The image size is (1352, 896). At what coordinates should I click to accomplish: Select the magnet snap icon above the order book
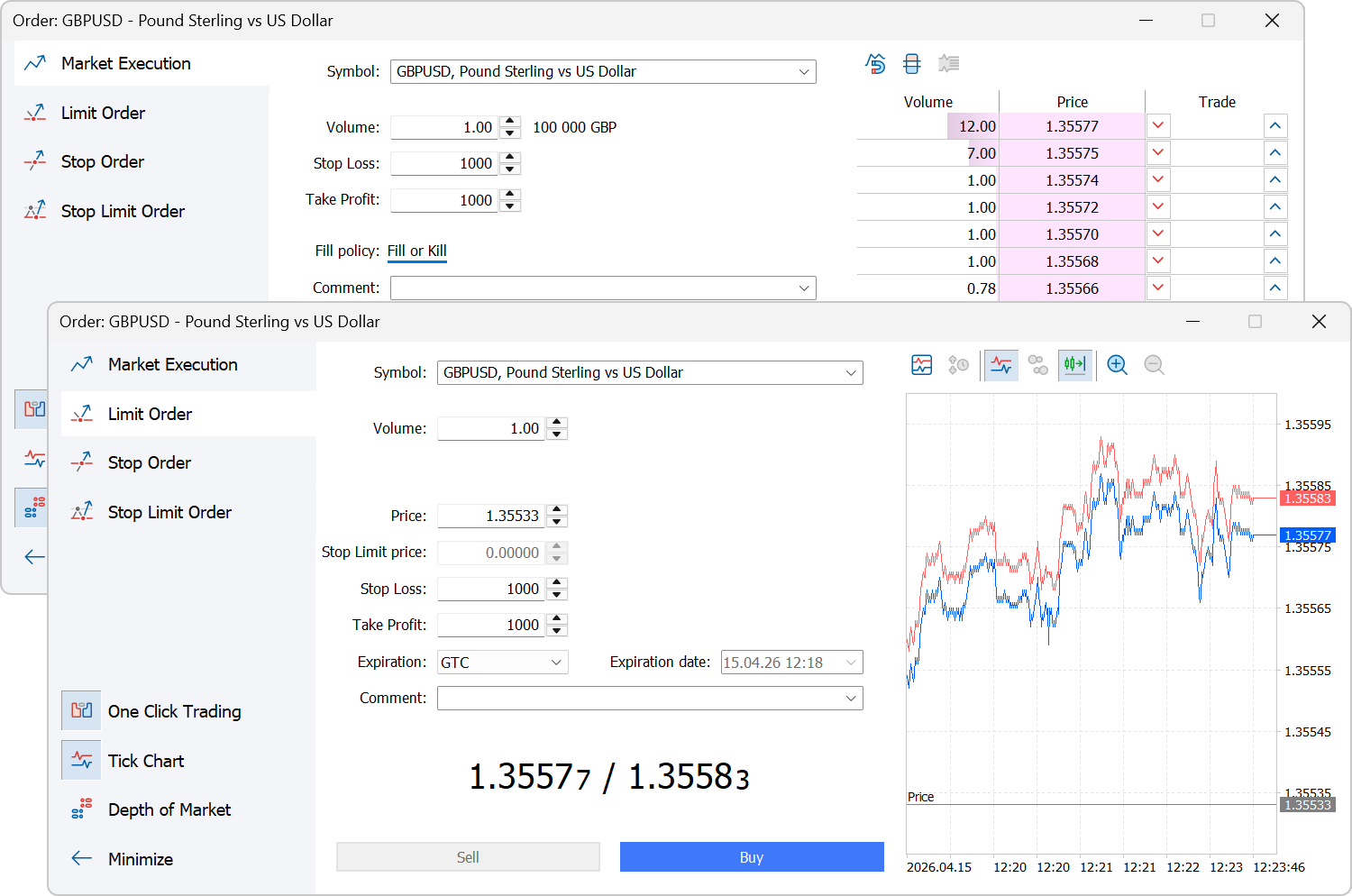point(874,63)
